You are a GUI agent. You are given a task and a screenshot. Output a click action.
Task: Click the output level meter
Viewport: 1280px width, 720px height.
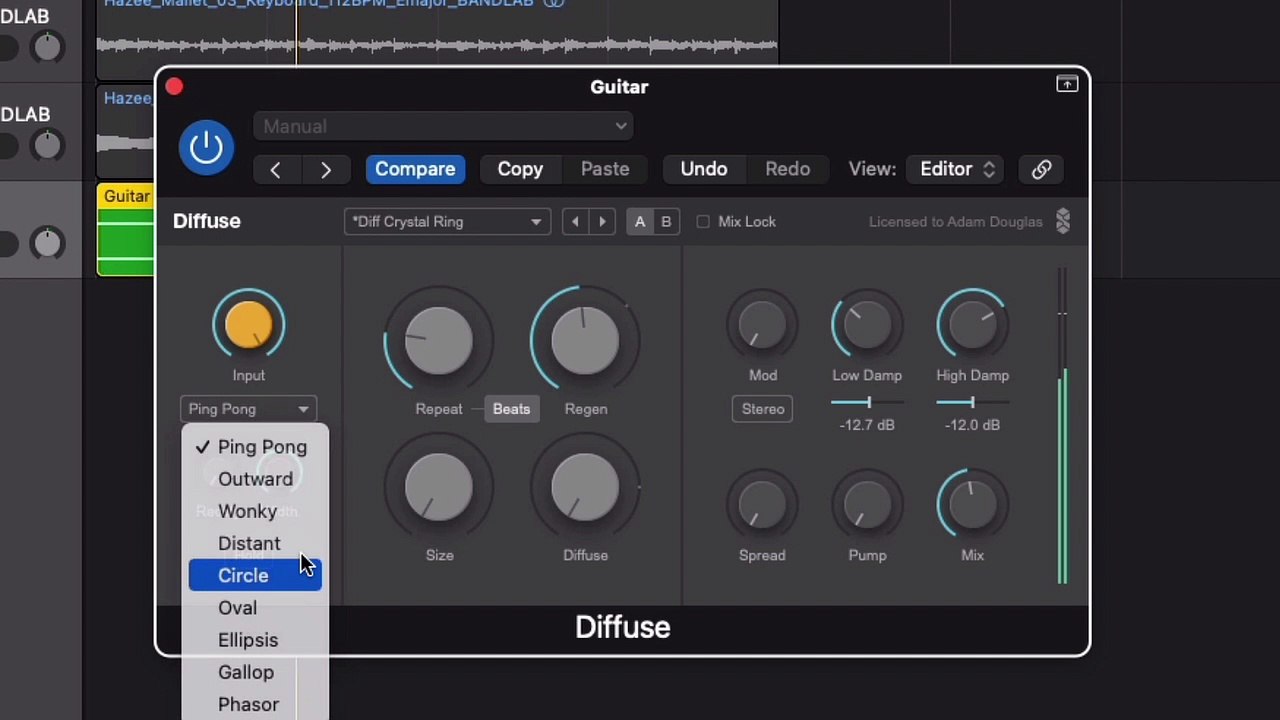click(x=1062, y=425)
